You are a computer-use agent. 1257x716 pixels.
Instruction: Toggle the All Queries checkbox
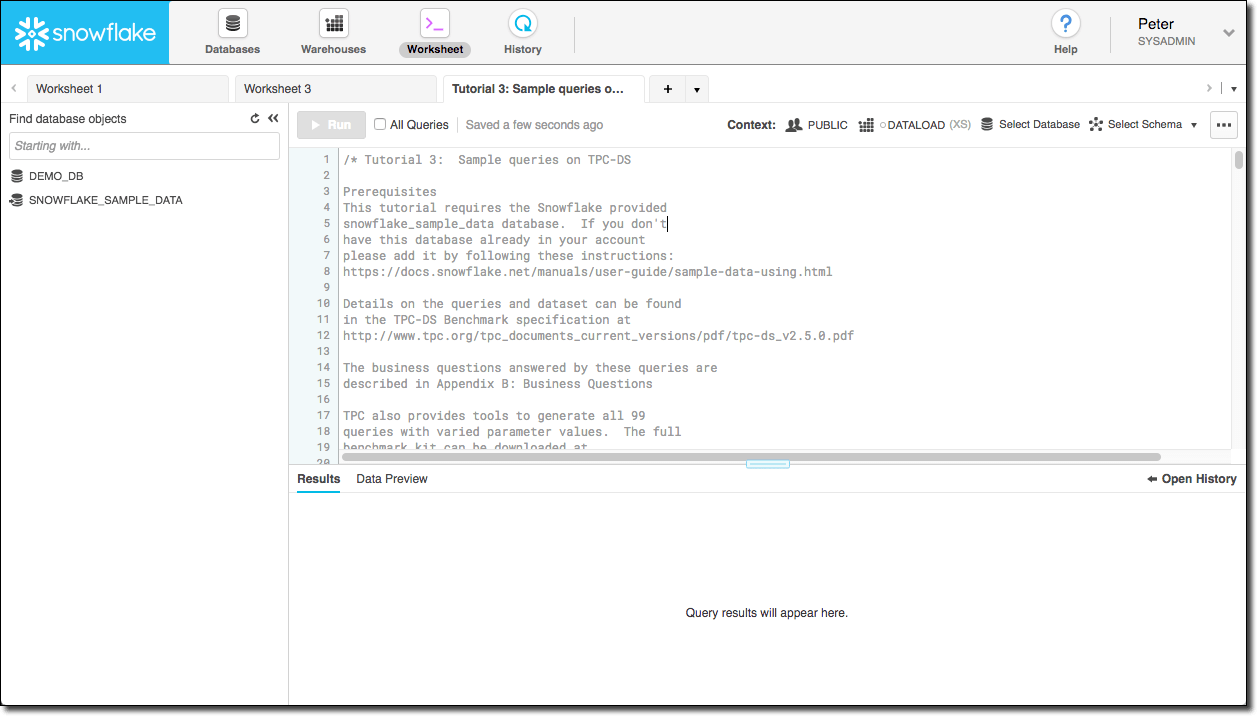click(x=380, y=125)
